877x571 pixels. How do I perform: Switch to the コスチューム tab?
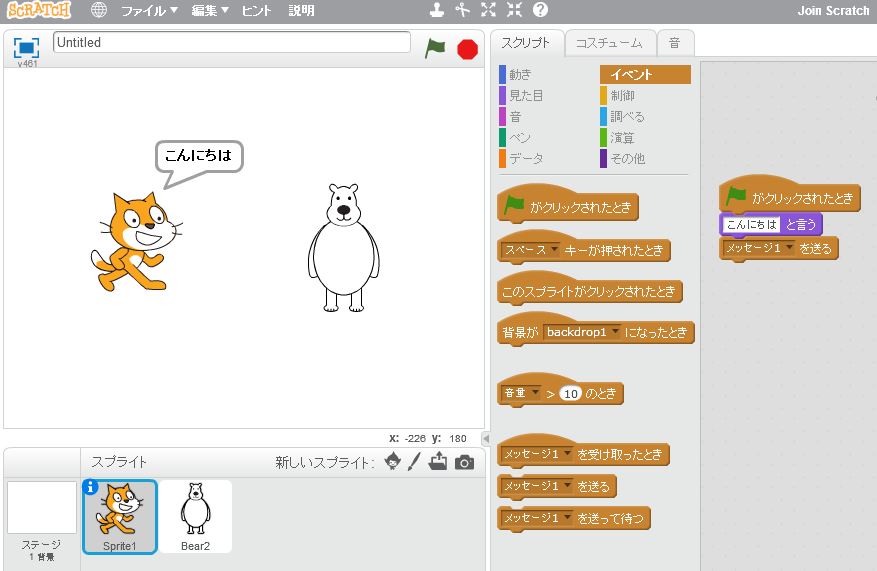click(610, 43)
